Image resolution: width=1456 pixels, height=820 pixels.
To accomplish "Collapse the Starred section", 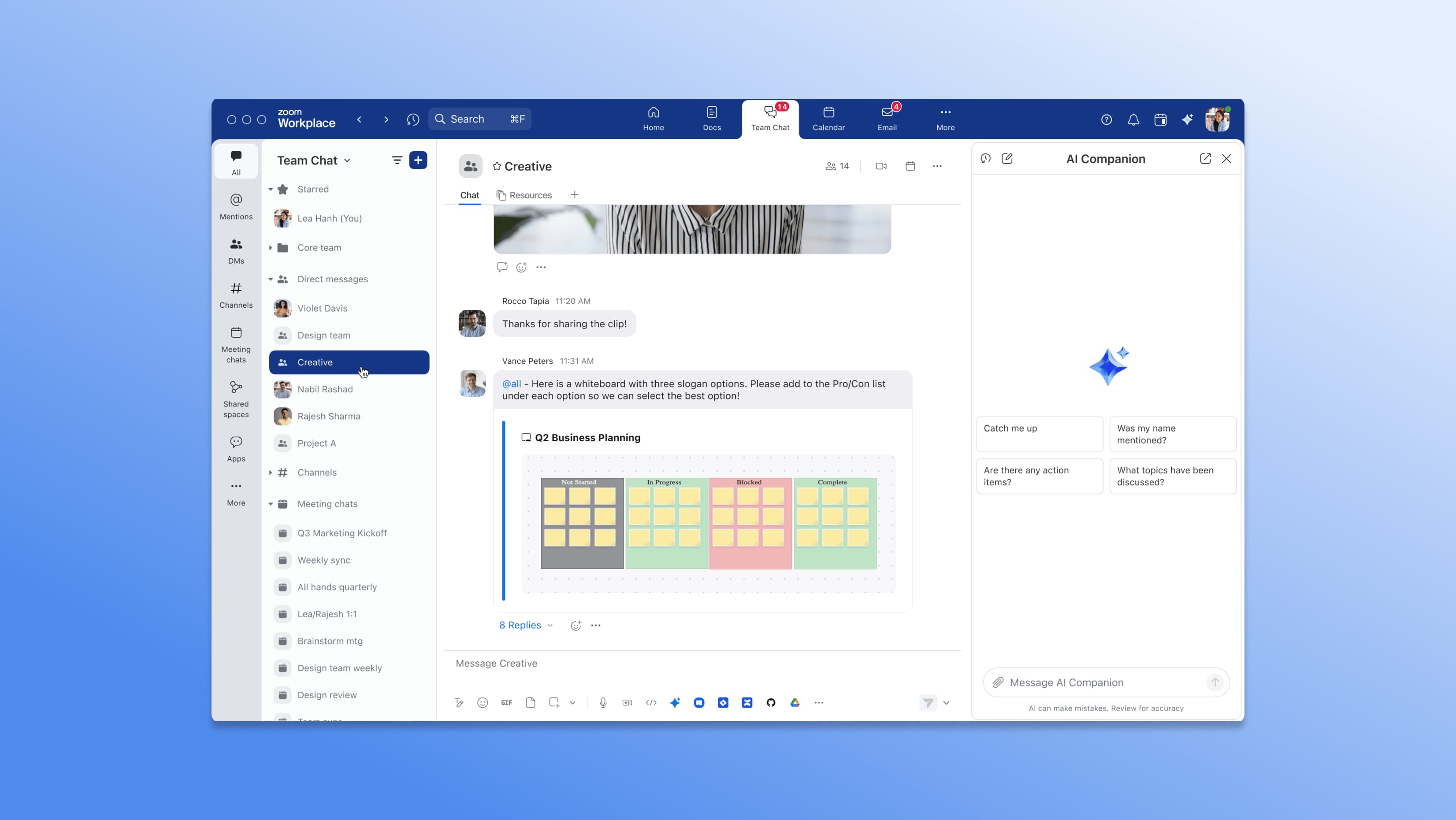I will tap(271, 190).
